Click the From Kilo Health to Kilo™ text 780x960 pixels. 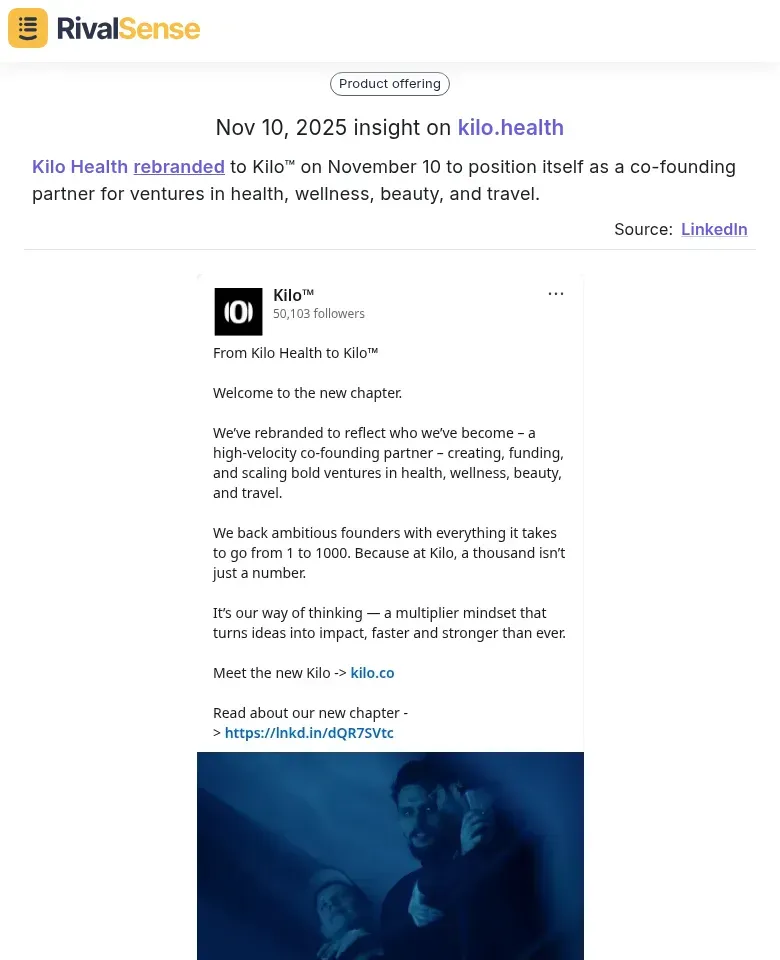click(295, 352)
